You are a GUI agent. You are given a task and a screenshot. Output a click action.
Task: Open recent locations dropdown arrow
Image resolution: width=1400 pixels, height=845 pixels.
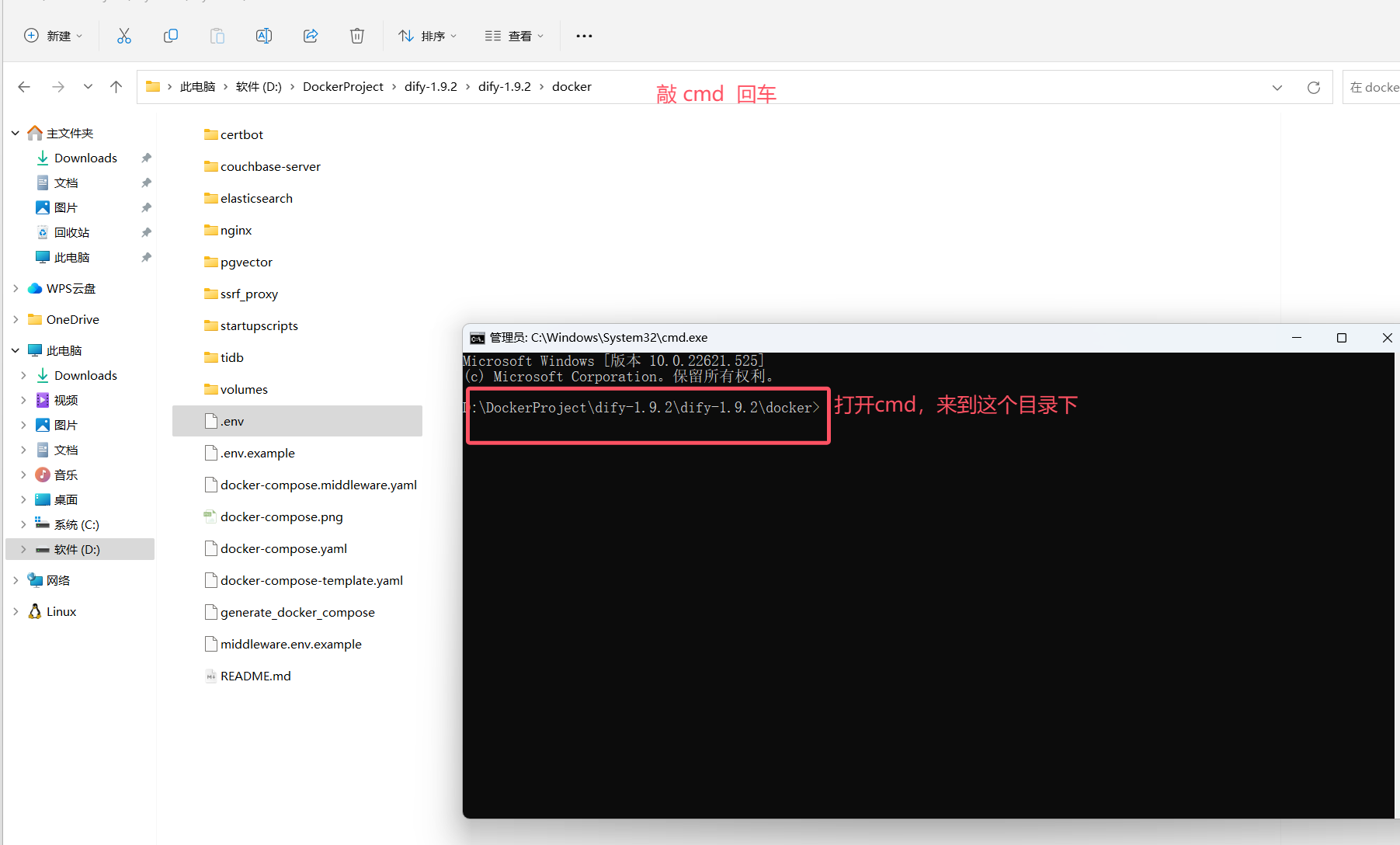[88, 87]
